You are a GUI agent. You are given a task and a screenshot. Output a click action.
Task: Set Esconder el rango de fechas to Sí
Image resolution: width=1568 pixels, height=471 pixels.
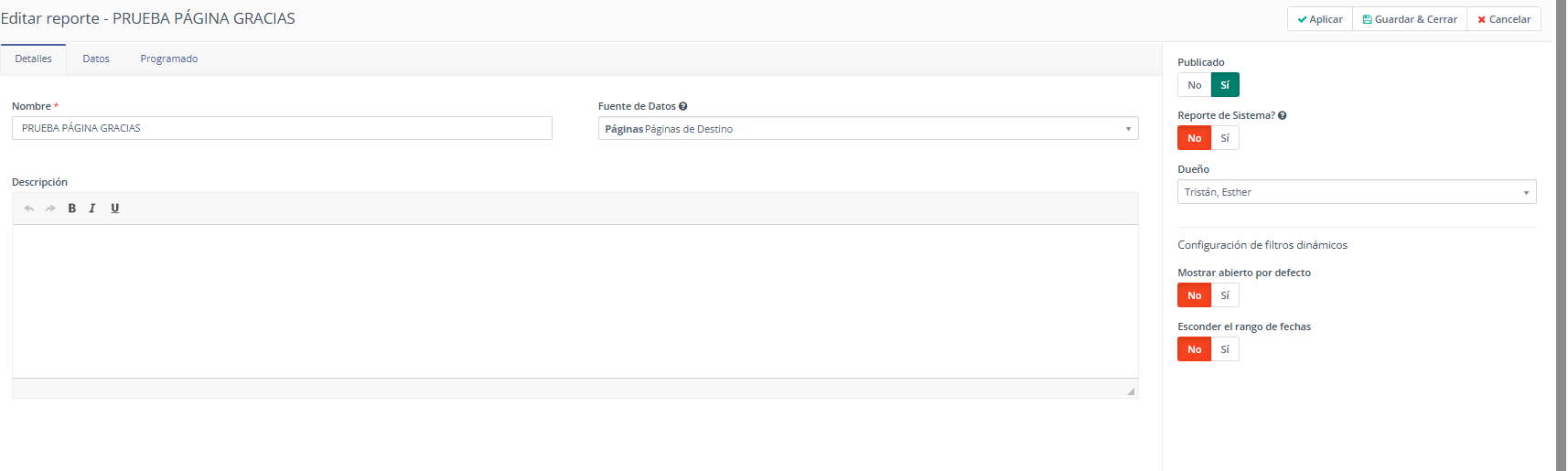point(1225,349)
